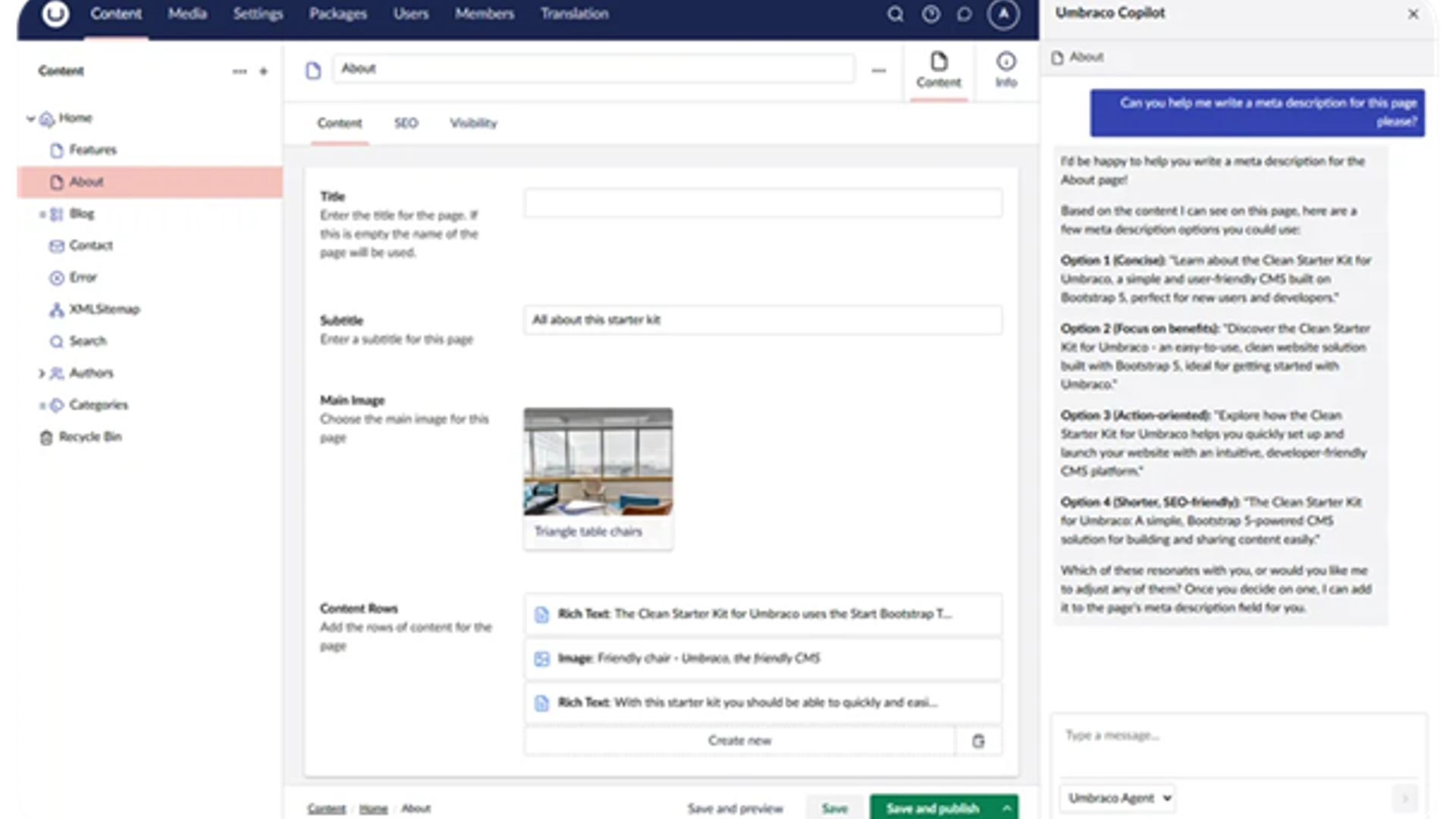This screenshot has width=1456, height=819.
Task: Click the 'Option 1 (Concise)' text in Copilot
Action: [x=1112, y=260]
